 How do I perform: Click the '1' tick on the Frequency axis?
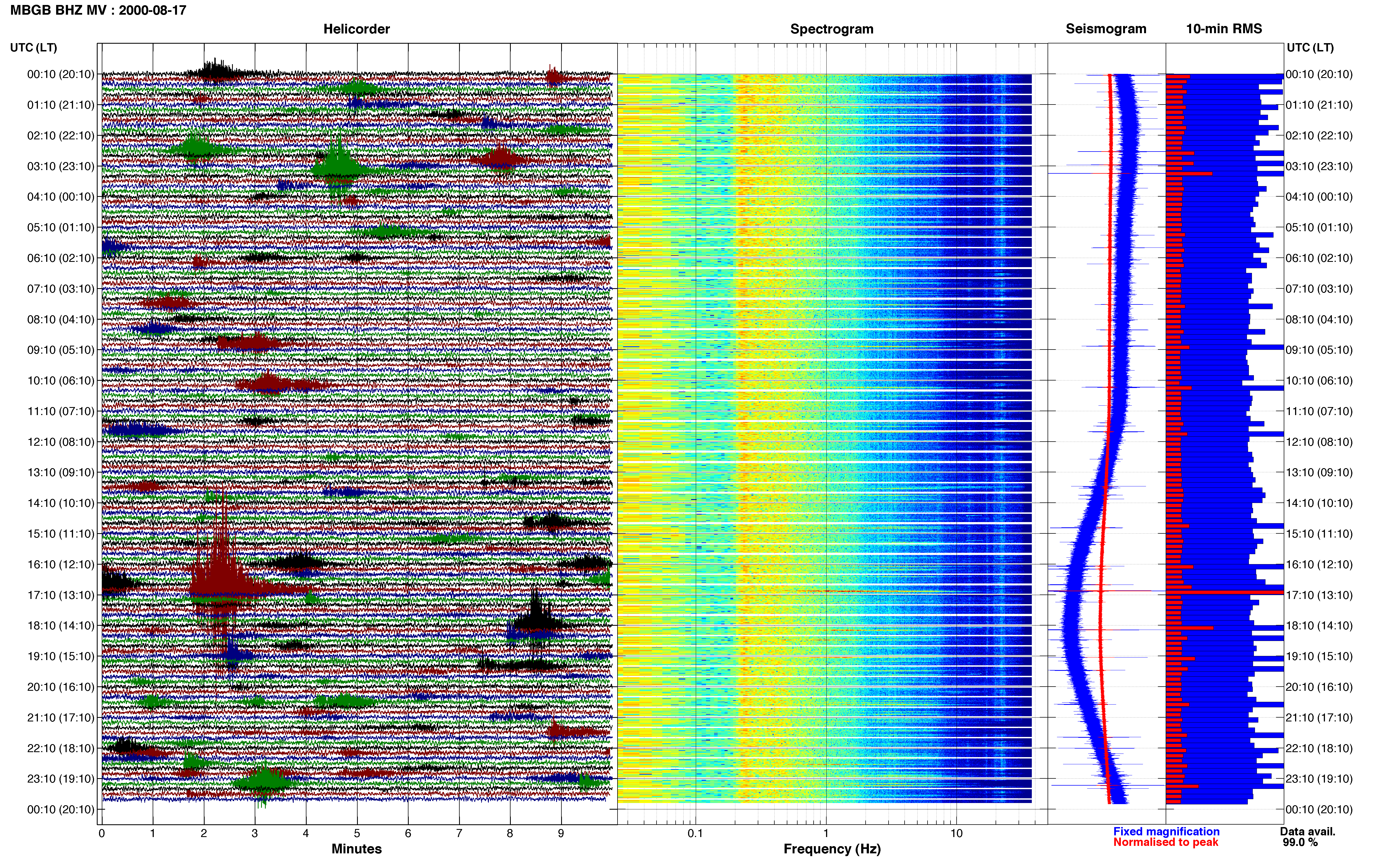(x=826, y=833)
